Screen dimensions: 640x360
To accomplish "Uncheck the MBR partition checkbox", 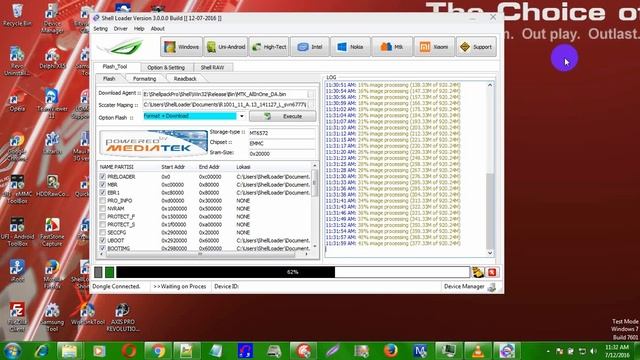I will (102, 184).
